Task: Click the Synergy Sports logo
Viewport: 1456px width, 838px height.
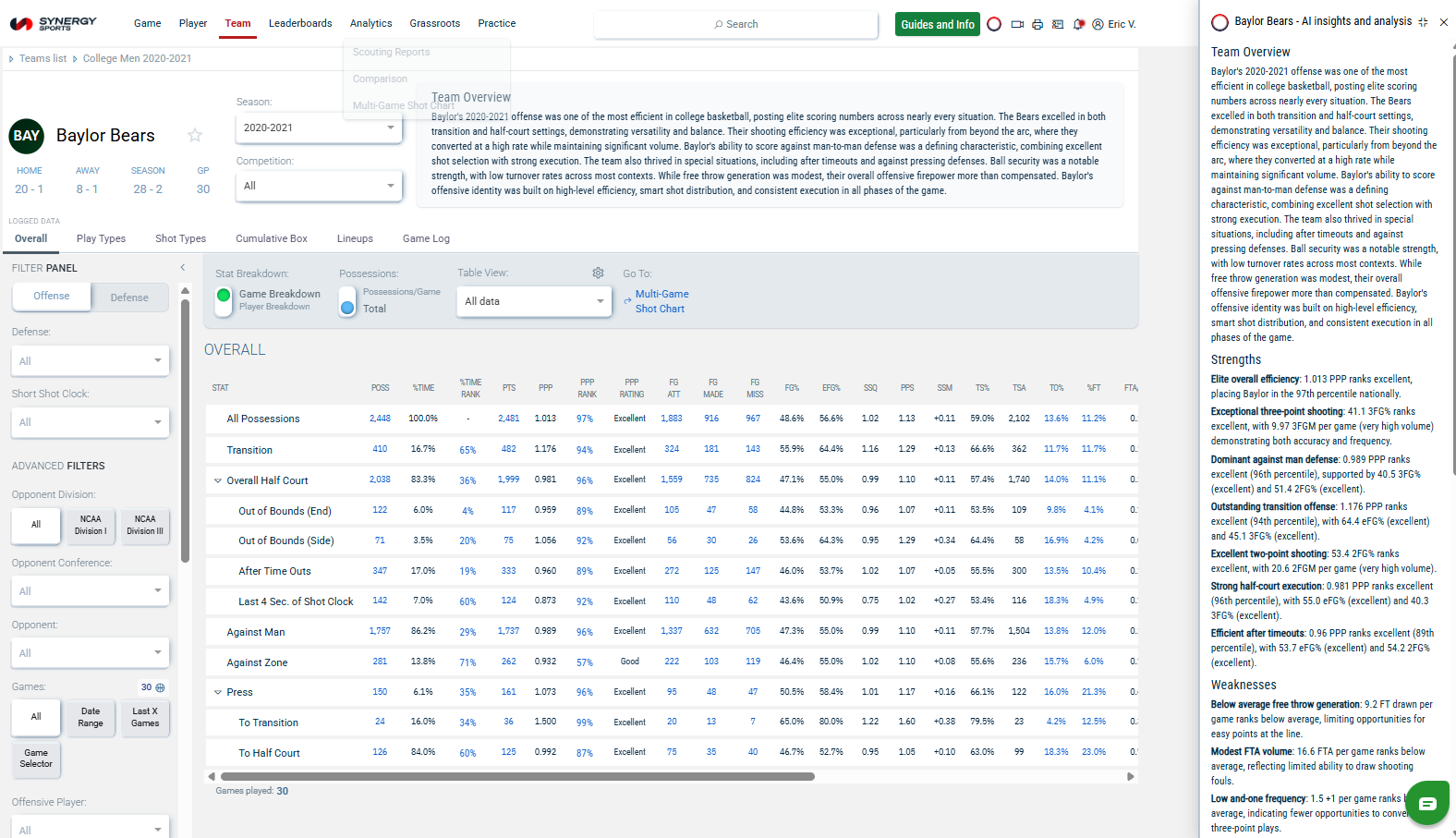Action: click(x=54, y=23)
